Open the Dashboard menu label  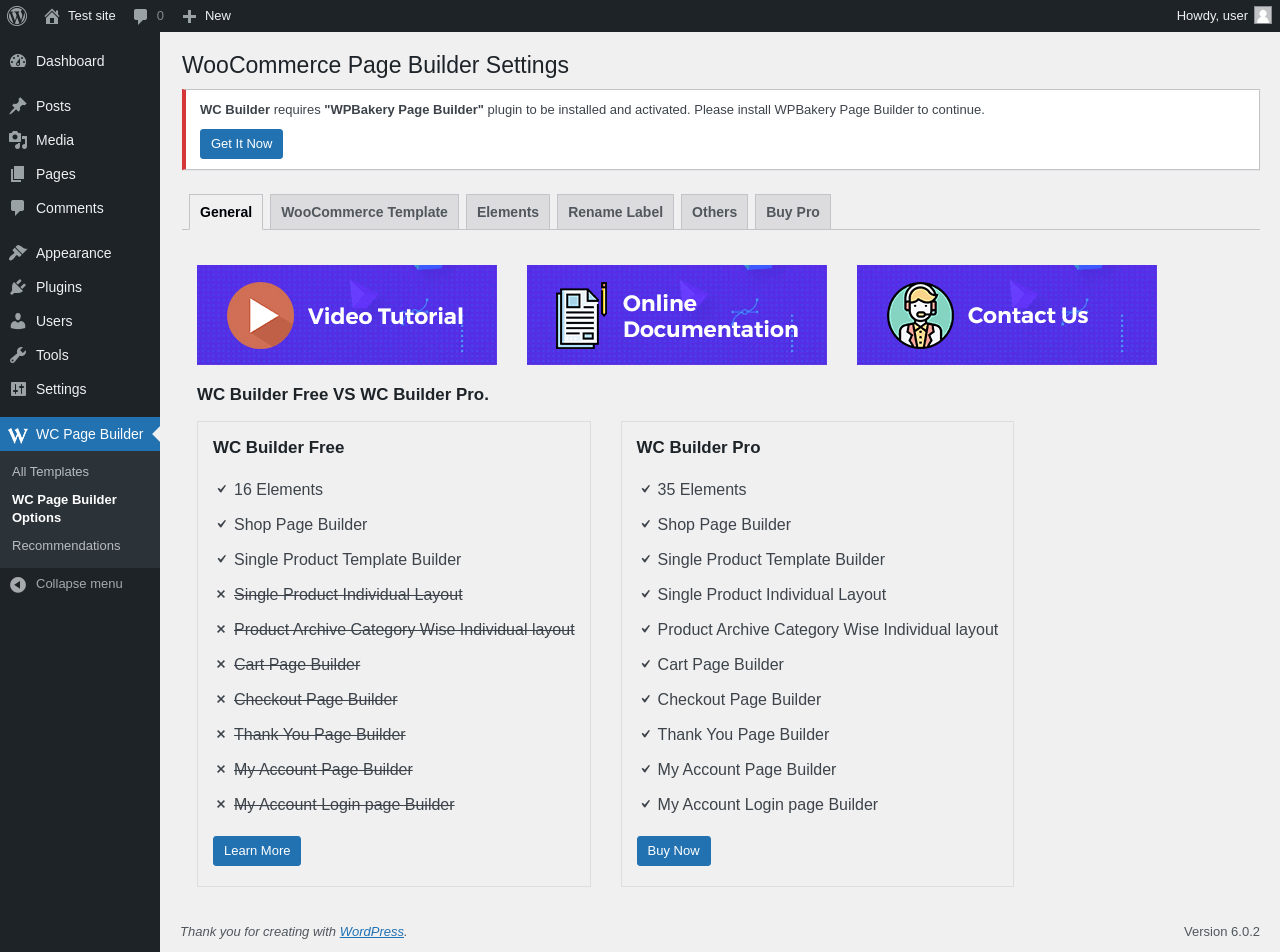click(x=70, y=61)
